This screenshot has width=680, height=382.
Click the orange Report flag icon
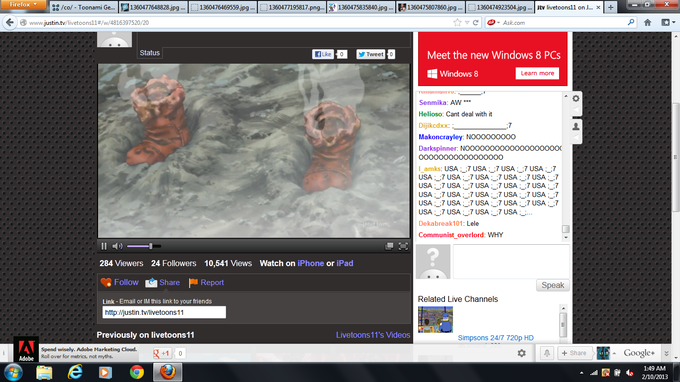[193, 283]
